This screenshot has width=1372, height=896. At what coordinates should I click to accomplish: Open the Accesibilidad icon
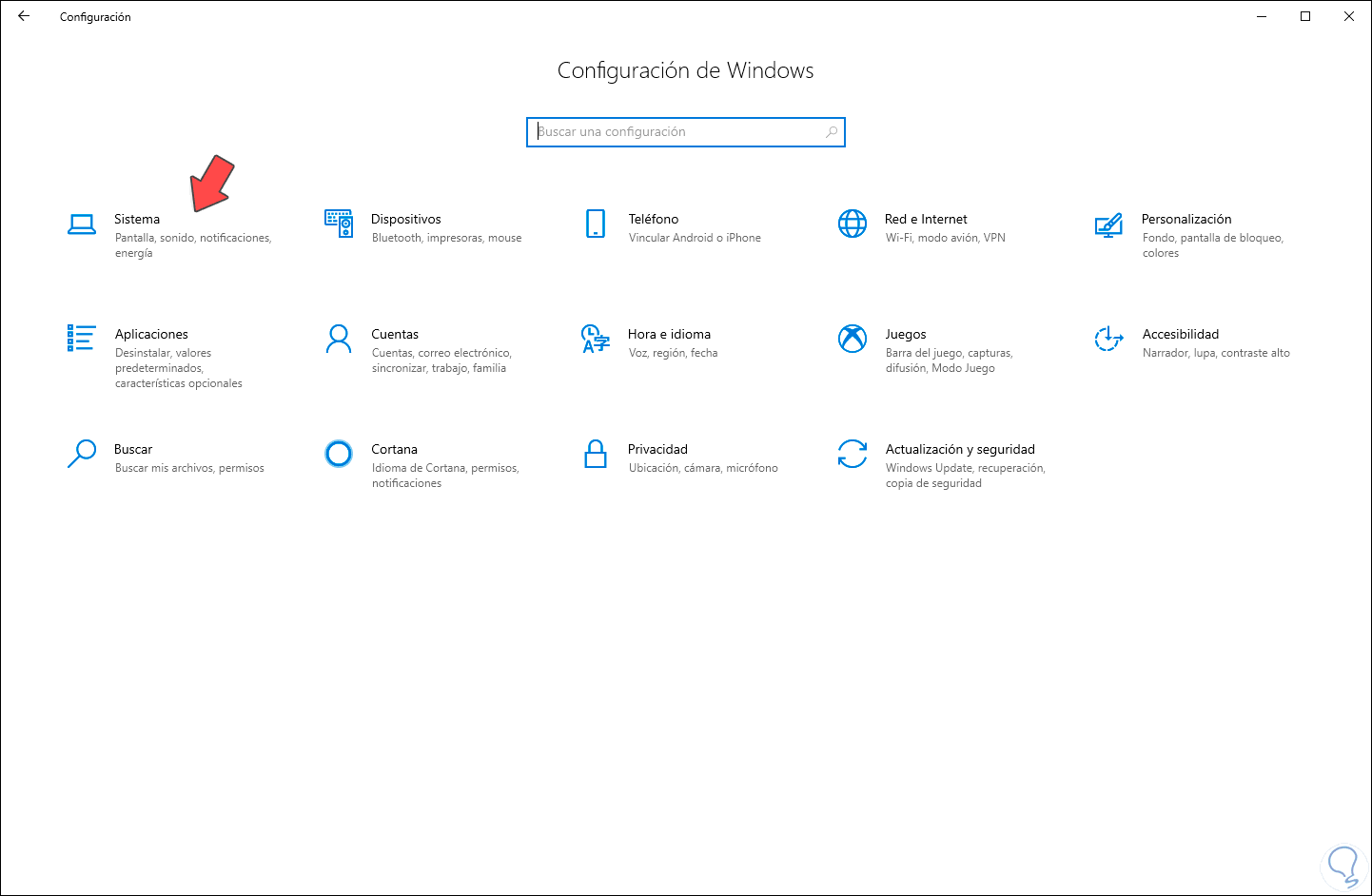pos(1108,339)
